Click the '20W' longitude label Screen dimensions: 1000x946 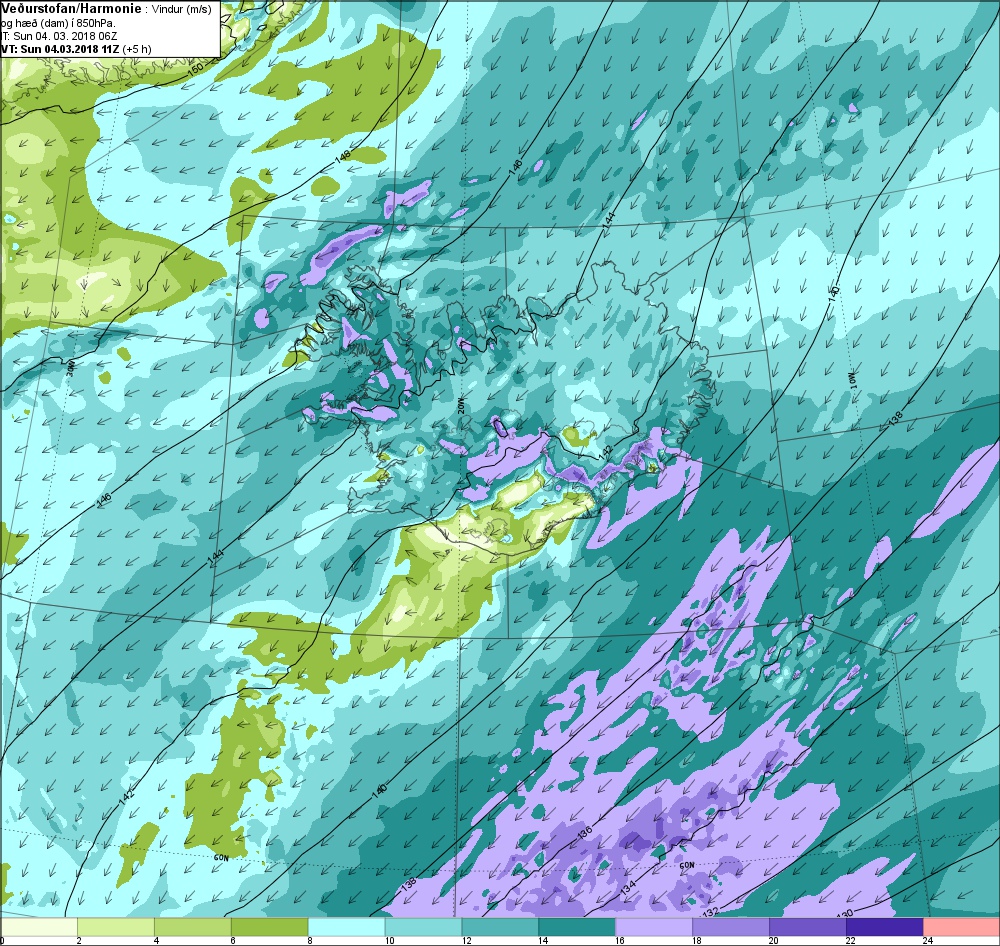tap(461, 406)
